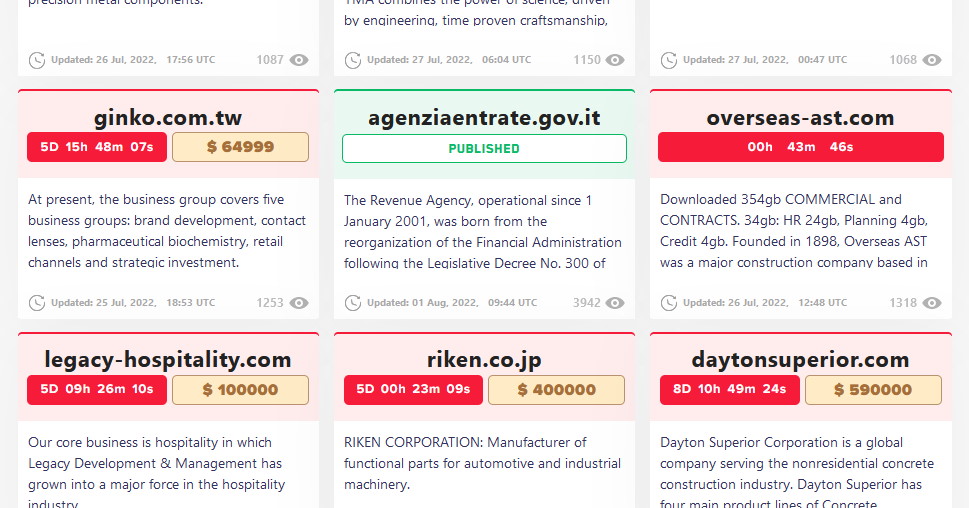Click the $ 590000 price on daytonsuperior.com
The width and height of the screenshot is (969, 508).
[873, 390]
